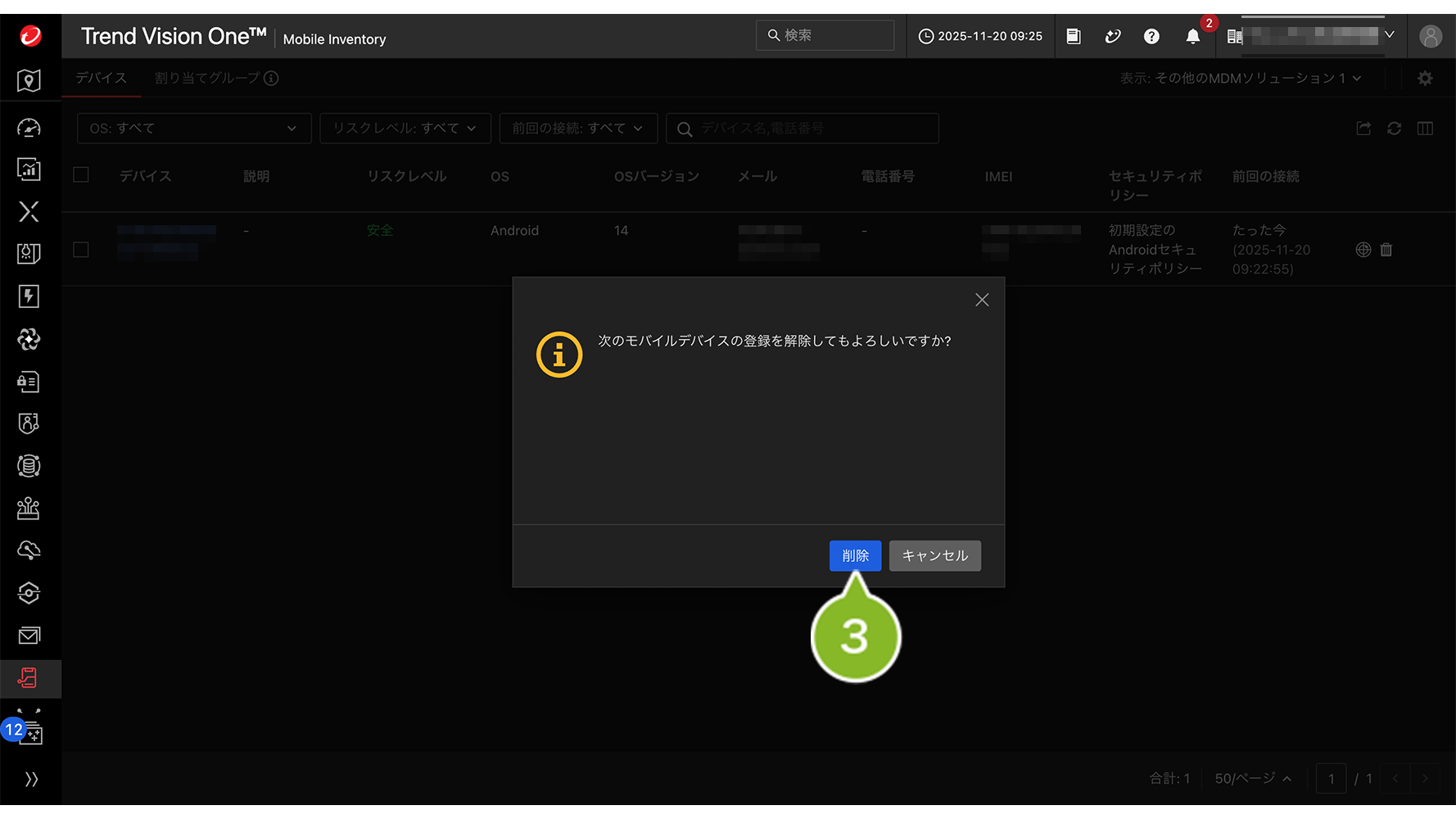Image resolution: width=1456 pixels, height=819 pixels.
Task: Toggle the select-all devices checkbox
Action: [81, 174]
